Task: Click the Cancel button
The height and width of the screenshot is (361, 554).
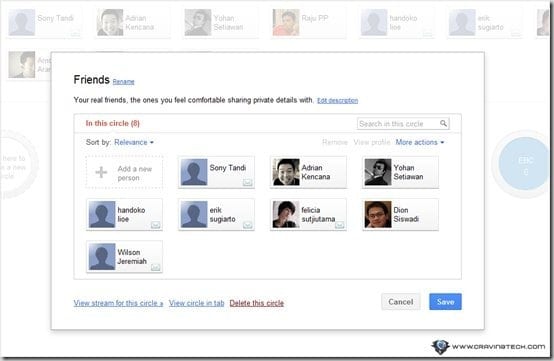Action: coord(401,302)
